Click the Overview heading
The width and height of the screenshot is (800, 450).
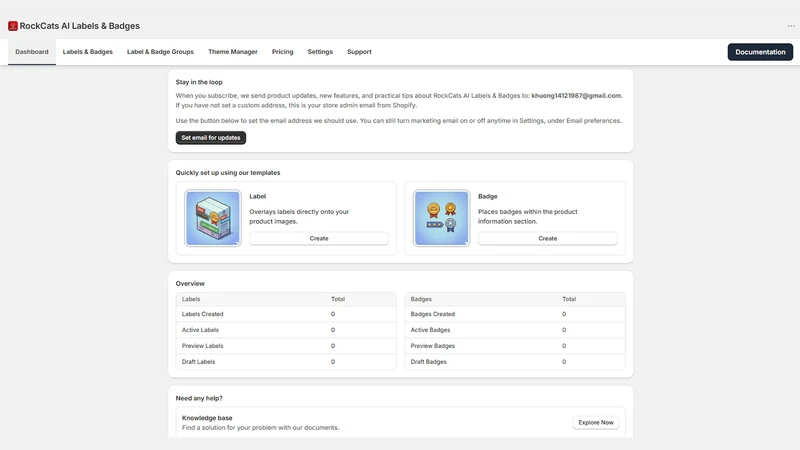point(190,284)
